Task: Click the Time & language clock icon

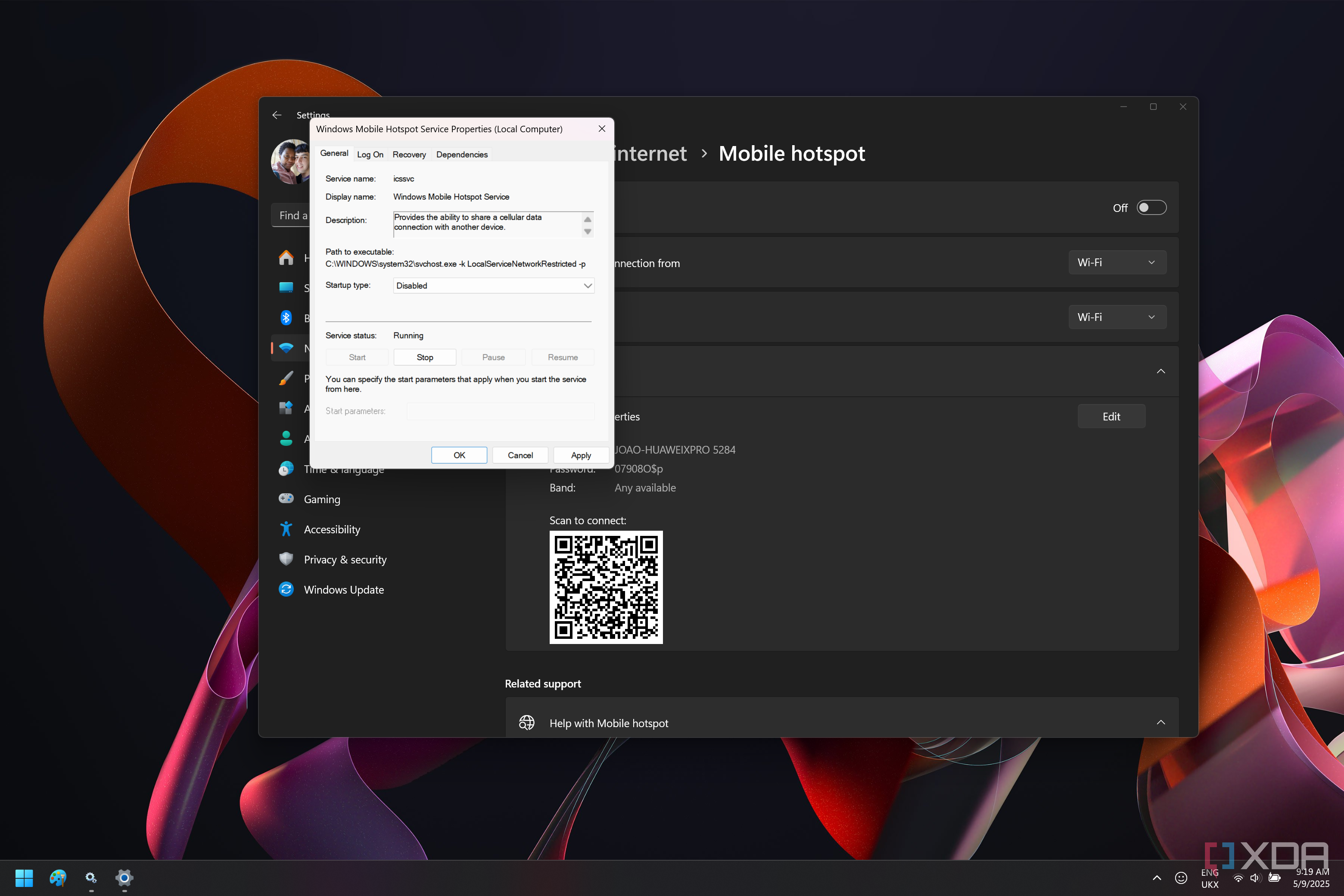Action: click(286, 469)
